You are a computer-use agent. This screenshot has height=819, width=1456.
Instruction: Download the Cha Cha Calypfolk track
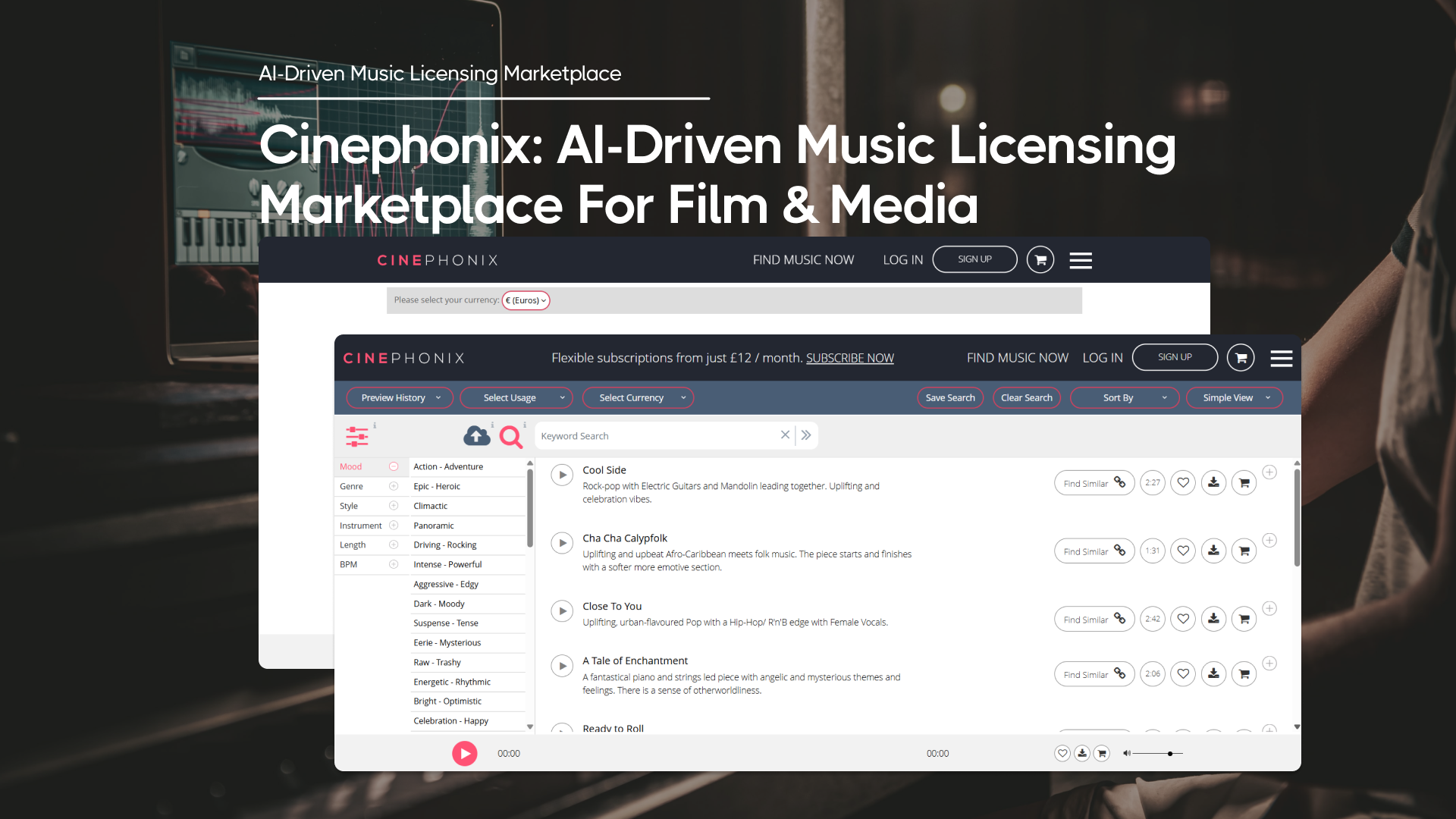pos(1213,551)
